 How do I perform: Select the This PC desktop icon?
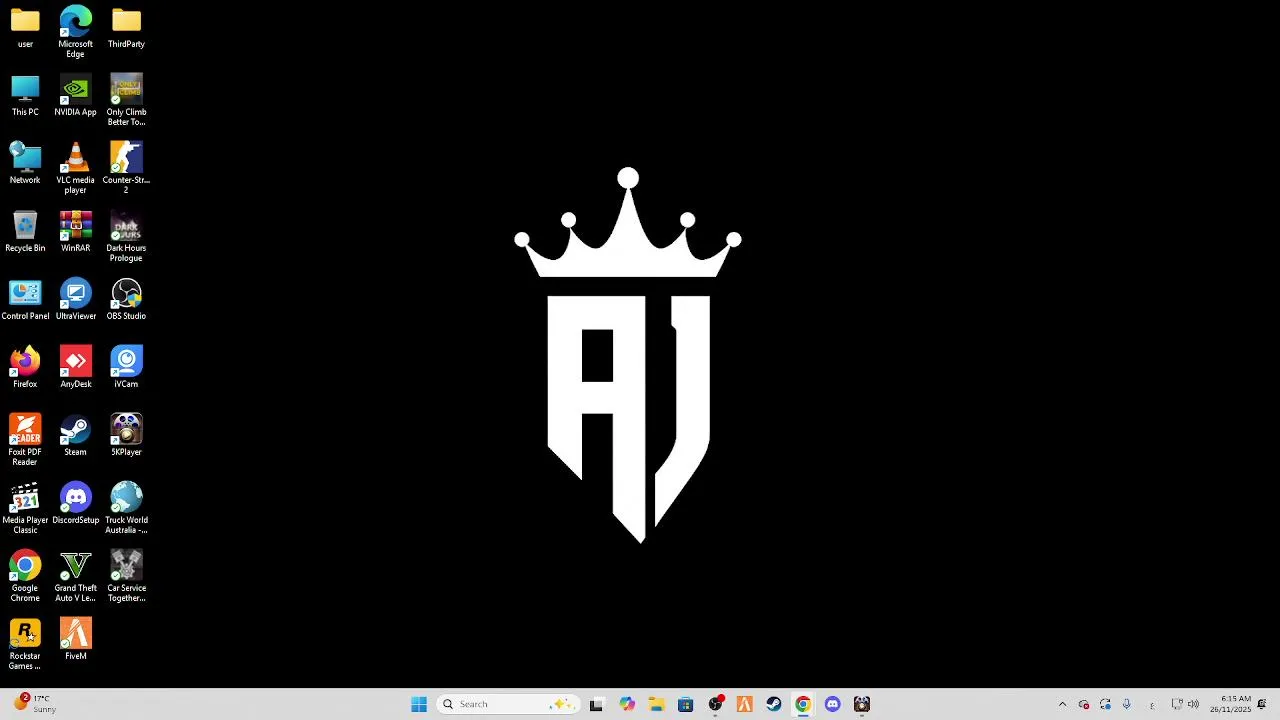tap(25, 95)
